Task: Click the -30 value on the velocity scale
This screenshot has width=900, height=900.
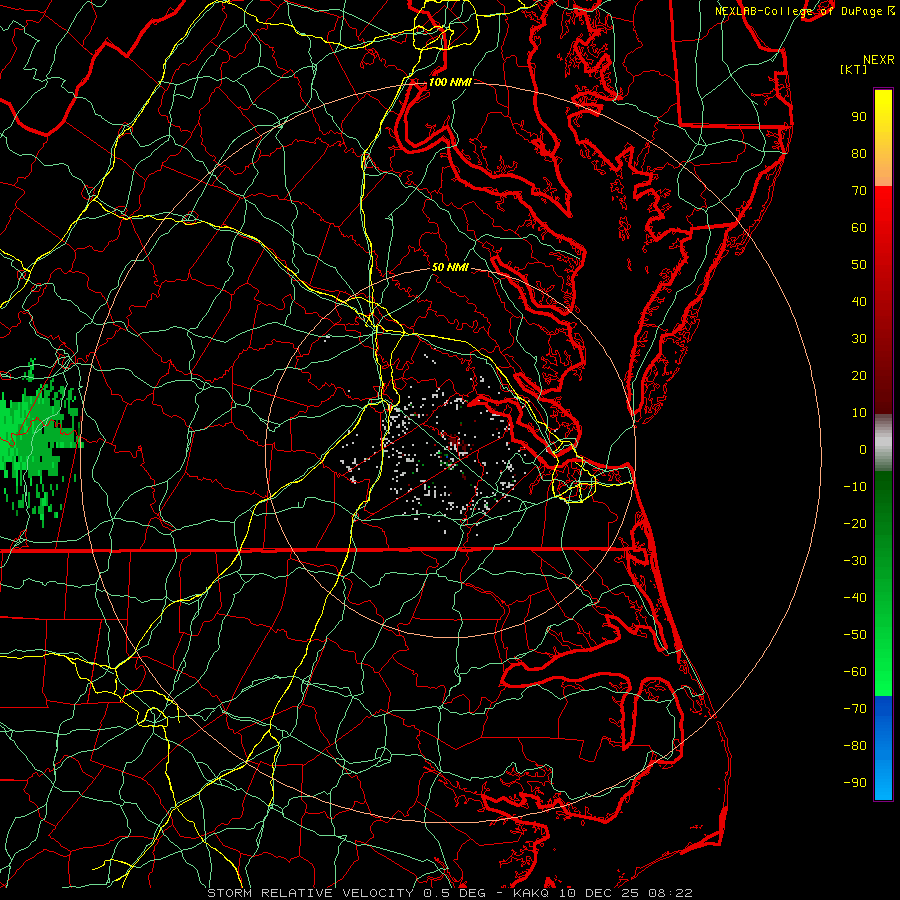Action: click(x=855, y=561)
